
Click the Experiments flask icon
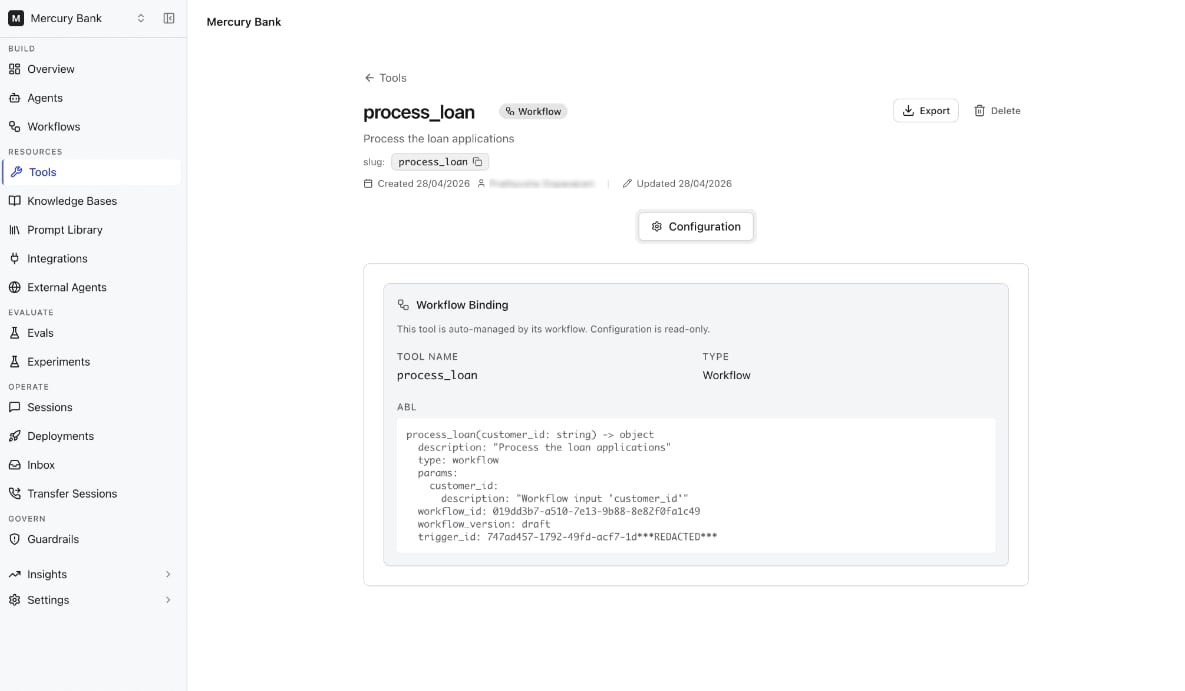coord(14,361)
